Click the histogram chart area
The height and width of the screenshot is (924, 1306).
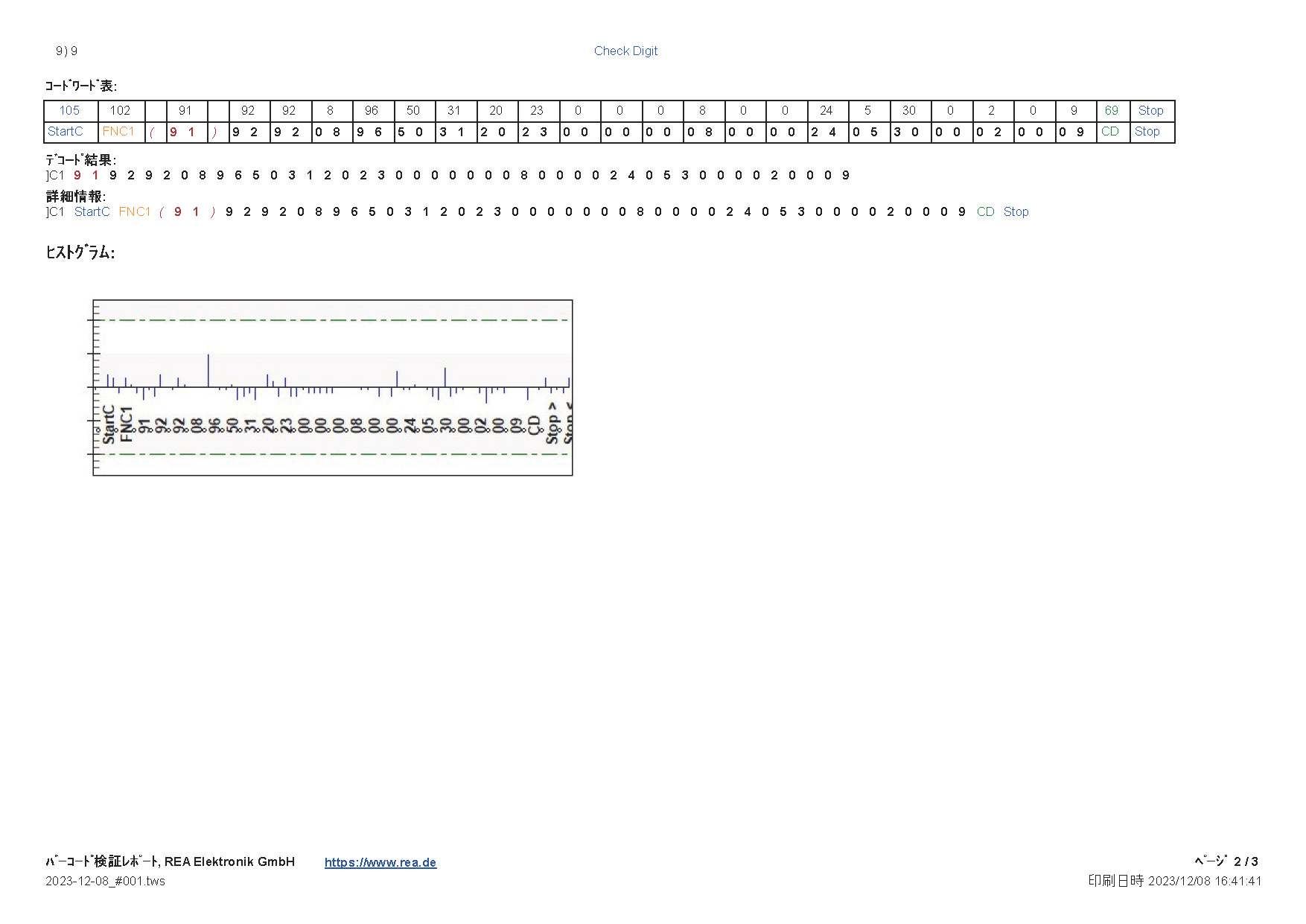(x=333, y=387)
